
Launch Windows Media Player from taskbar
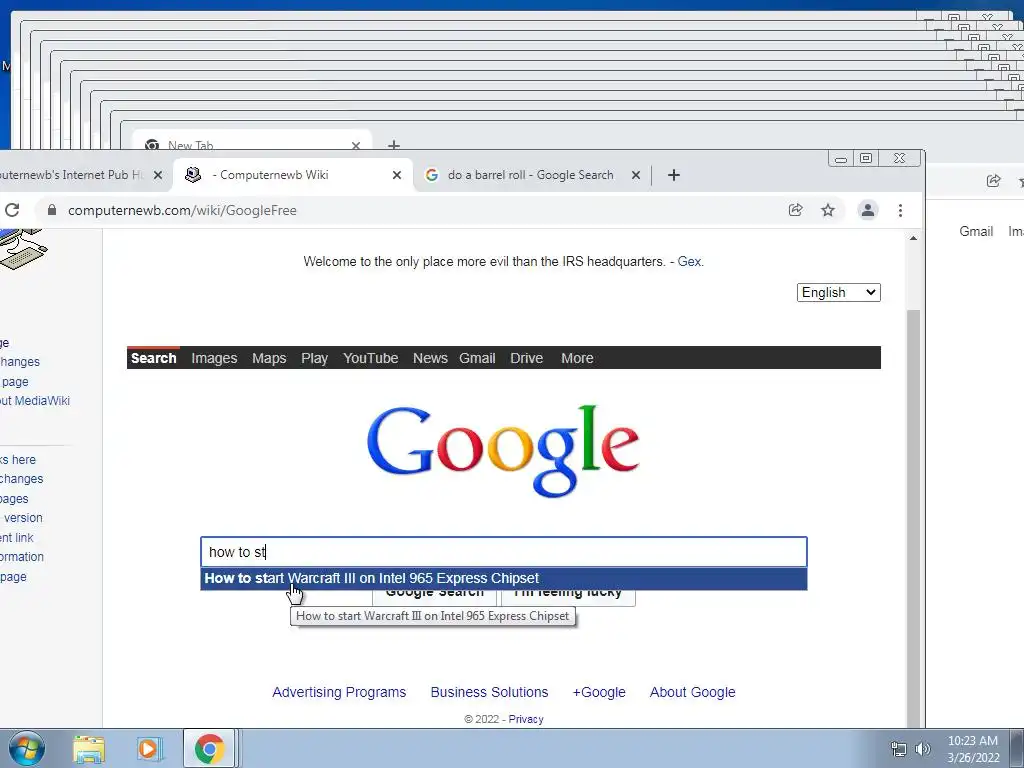tap(149, 749)
